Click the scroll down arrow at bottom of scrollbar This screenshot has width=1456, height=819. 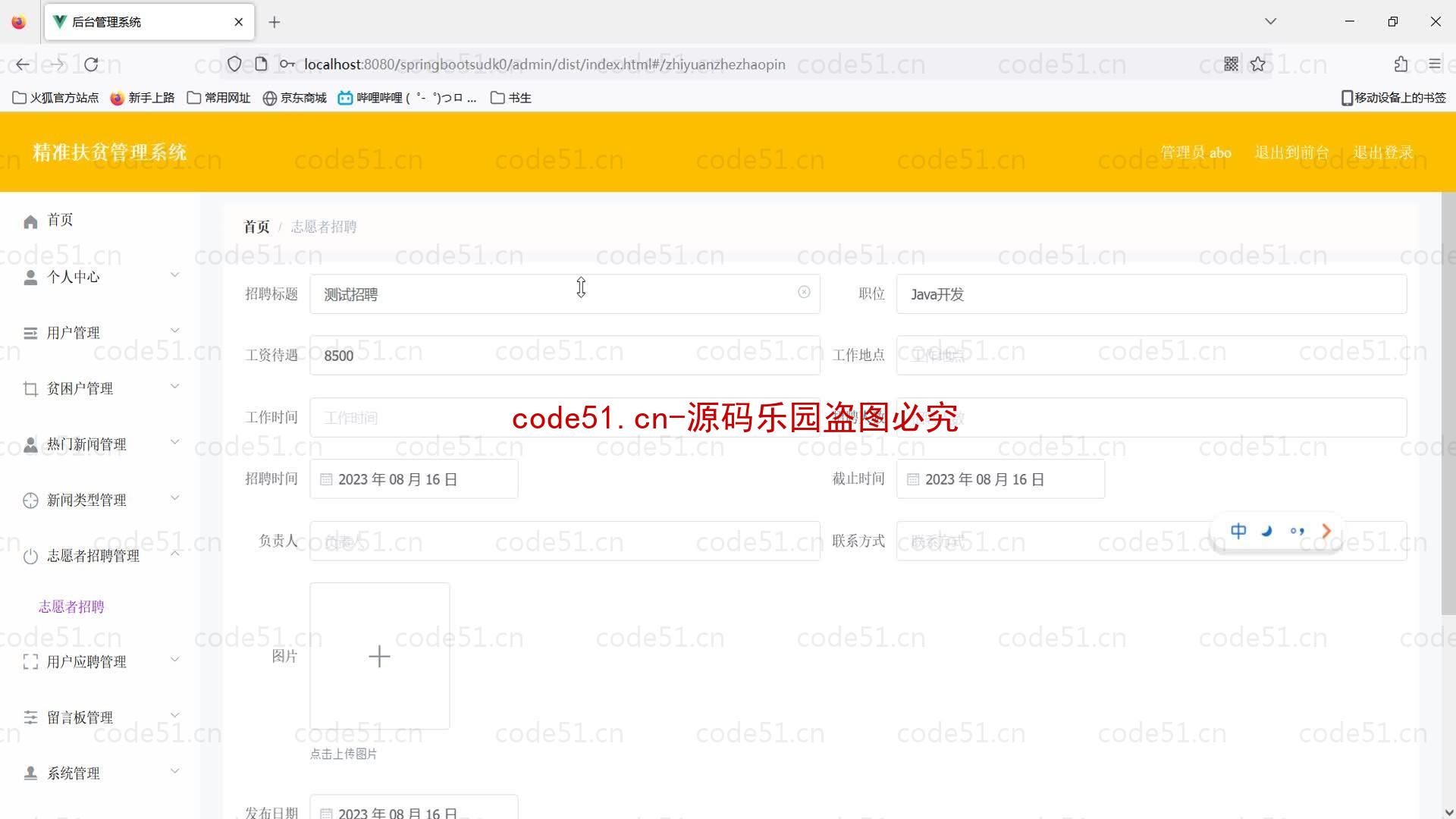pyautogui.click(x=1448, y=811)
